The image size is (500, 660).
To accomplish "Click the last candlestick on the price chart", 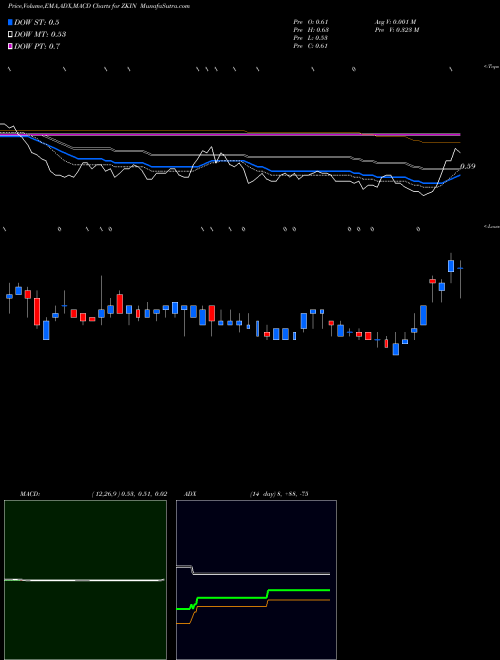I will coord(460,268).
